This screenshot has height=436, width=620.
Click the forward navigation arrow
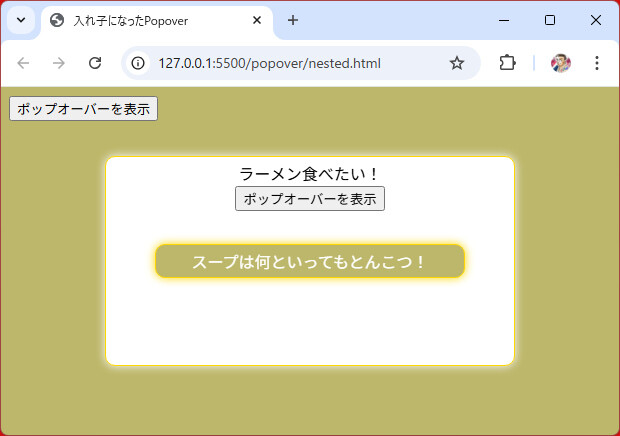click(59, 63)
